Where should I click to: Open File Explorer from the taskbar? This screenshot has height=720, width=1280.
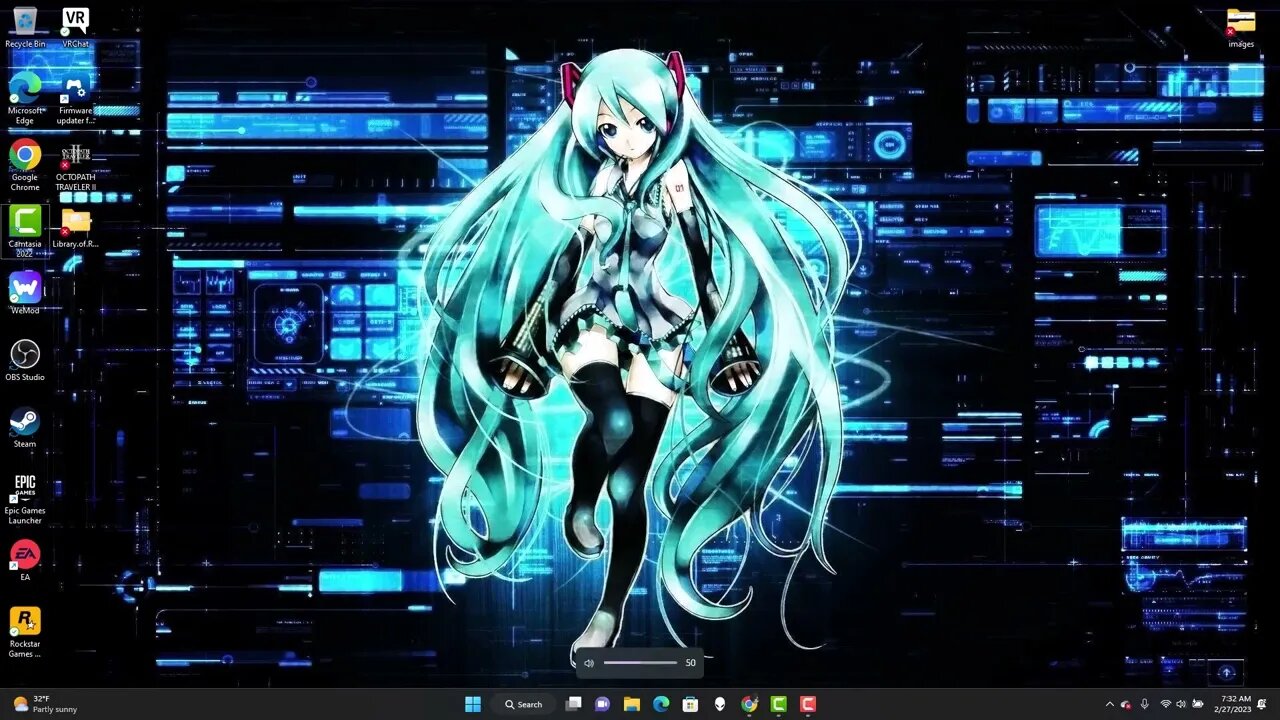tap(632, 704)
